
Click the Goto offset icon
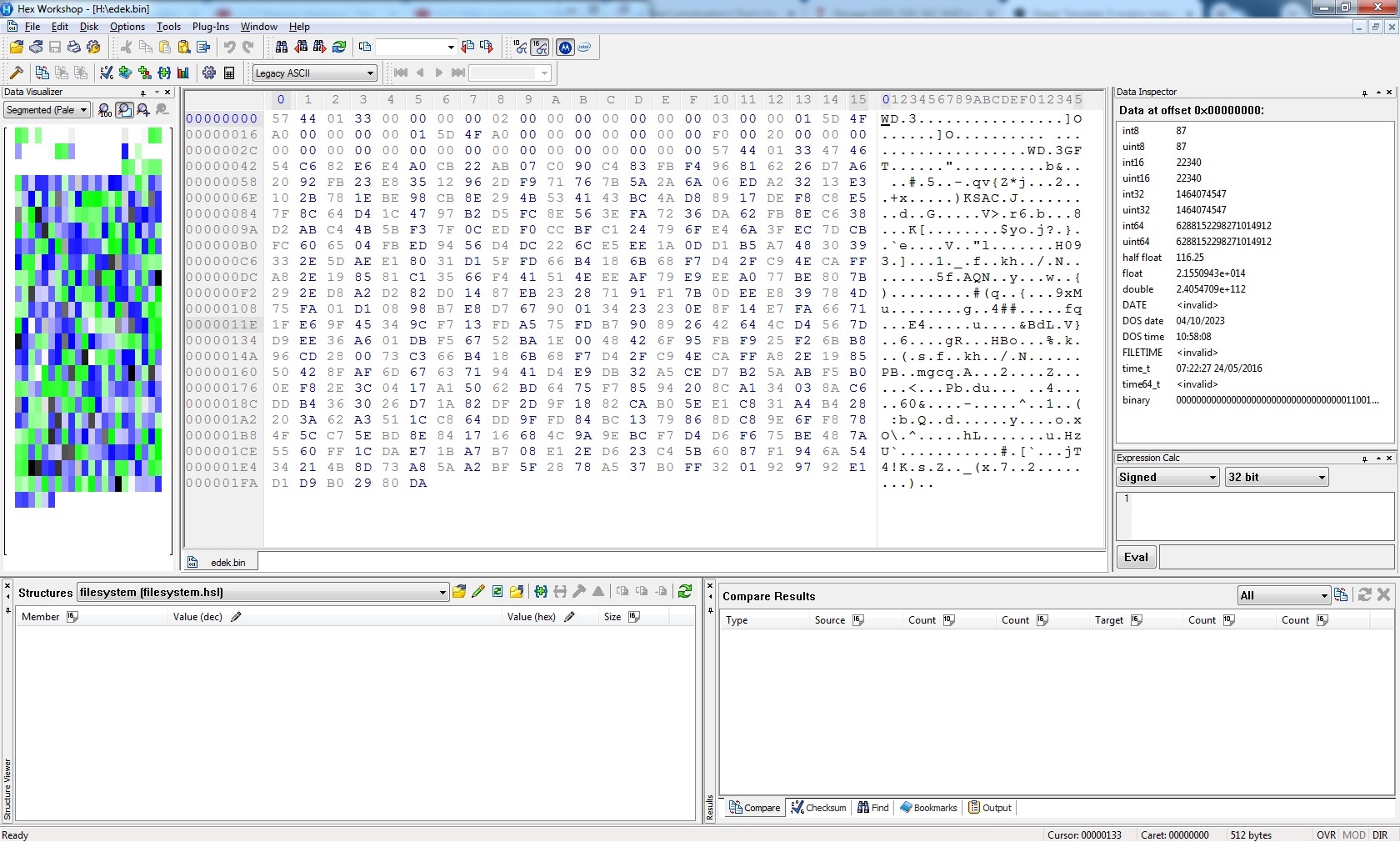click(x=365, y=48)
